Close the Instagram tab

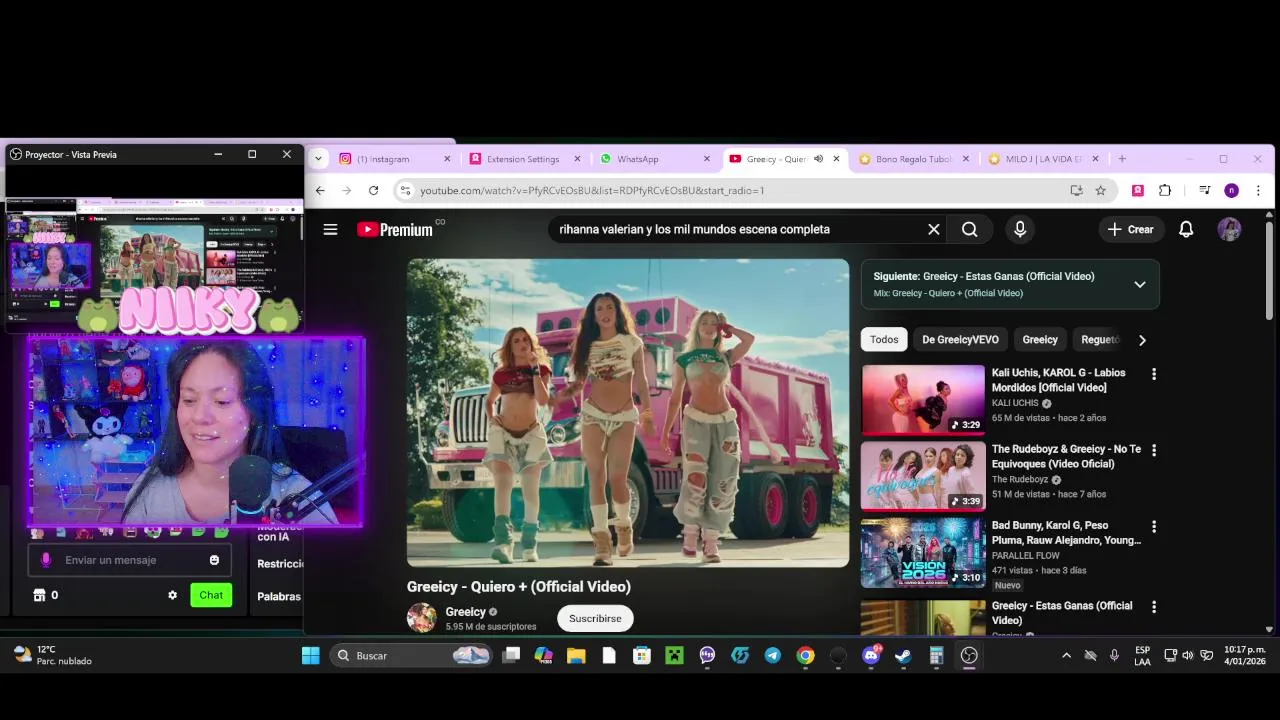point(447,159)
